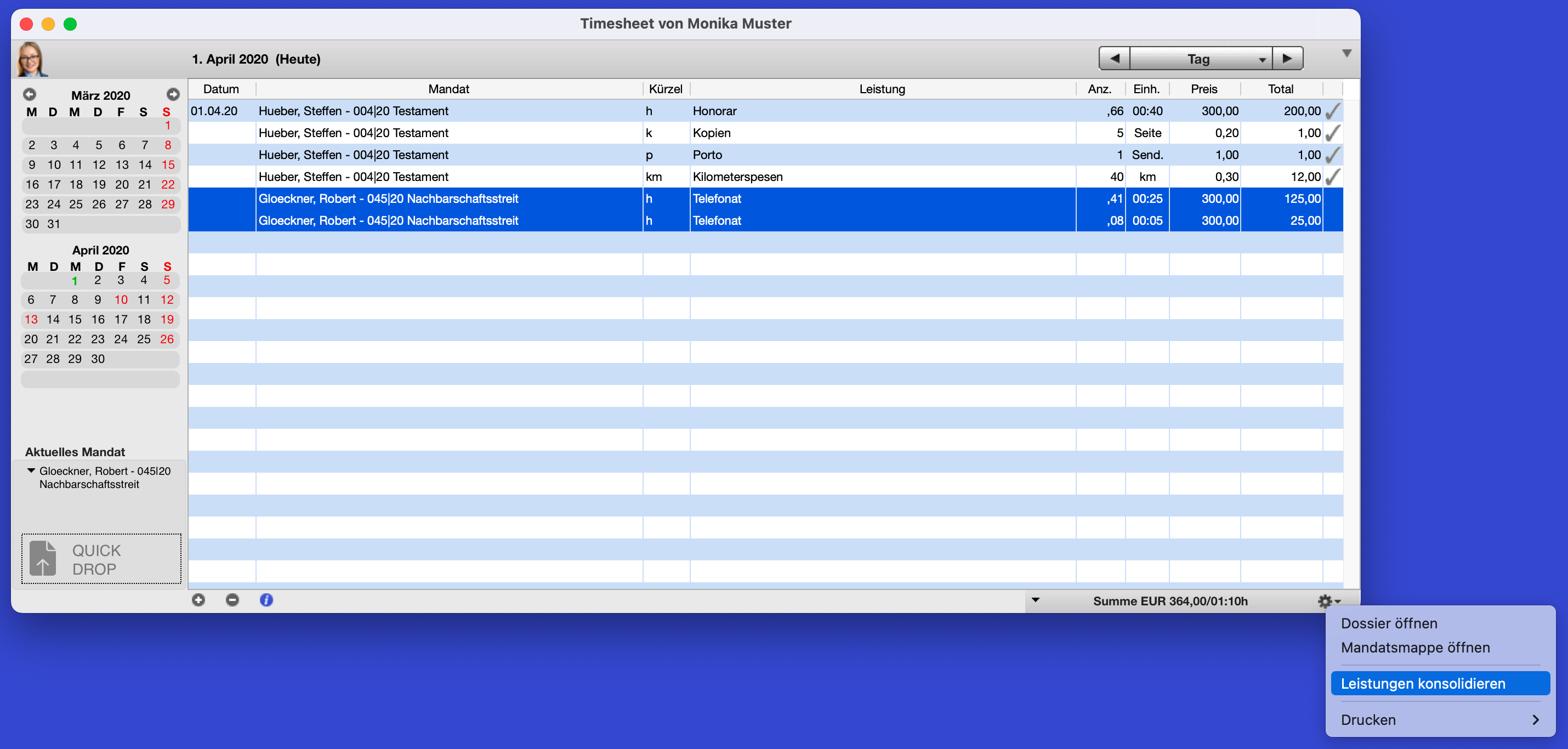Choose Mandatsmappe öffnen from the menu
1568x749 pixels.
pos(1415,648)
